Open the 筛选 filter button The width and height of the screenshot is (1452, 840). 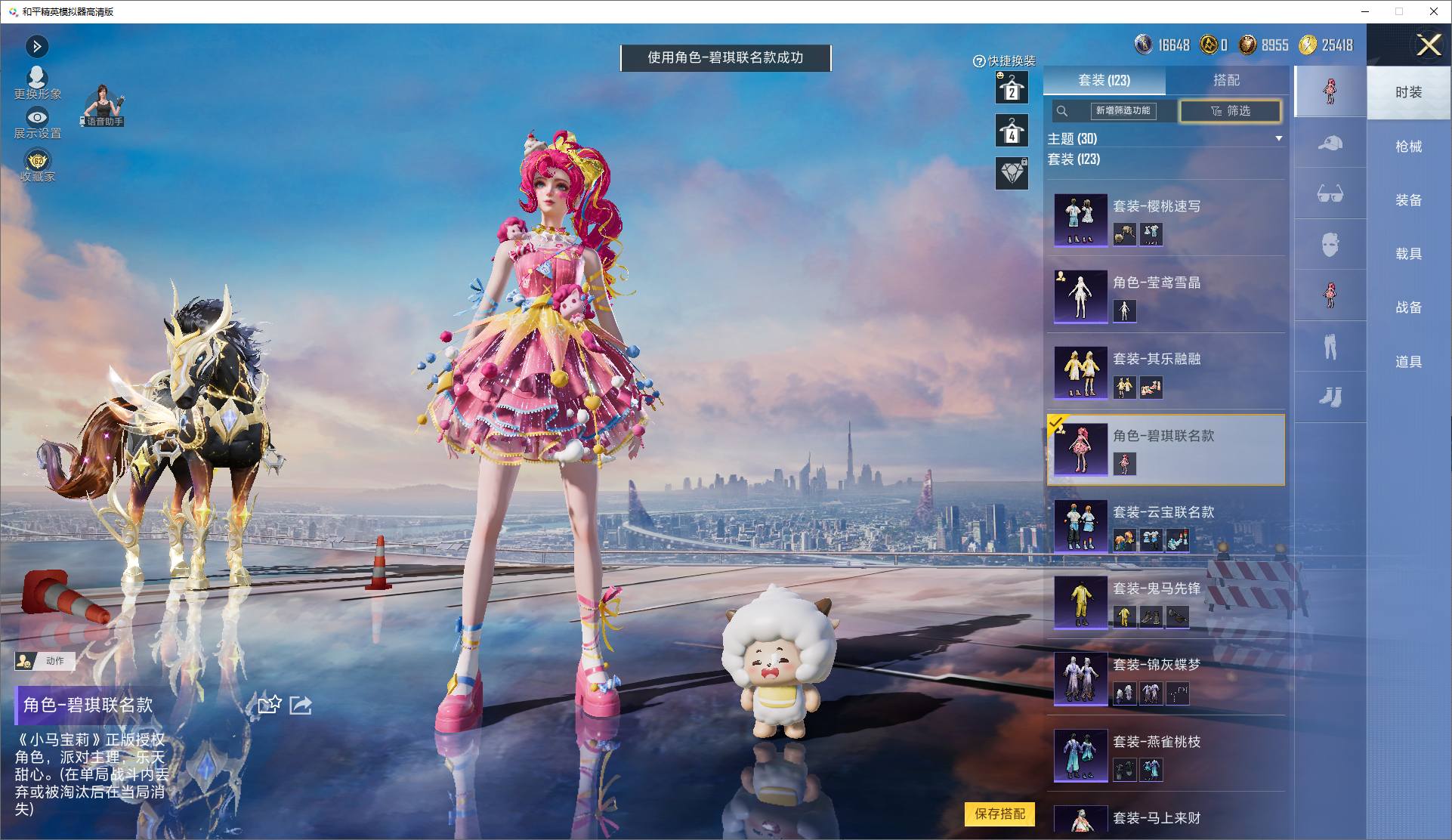point(1231,111)
